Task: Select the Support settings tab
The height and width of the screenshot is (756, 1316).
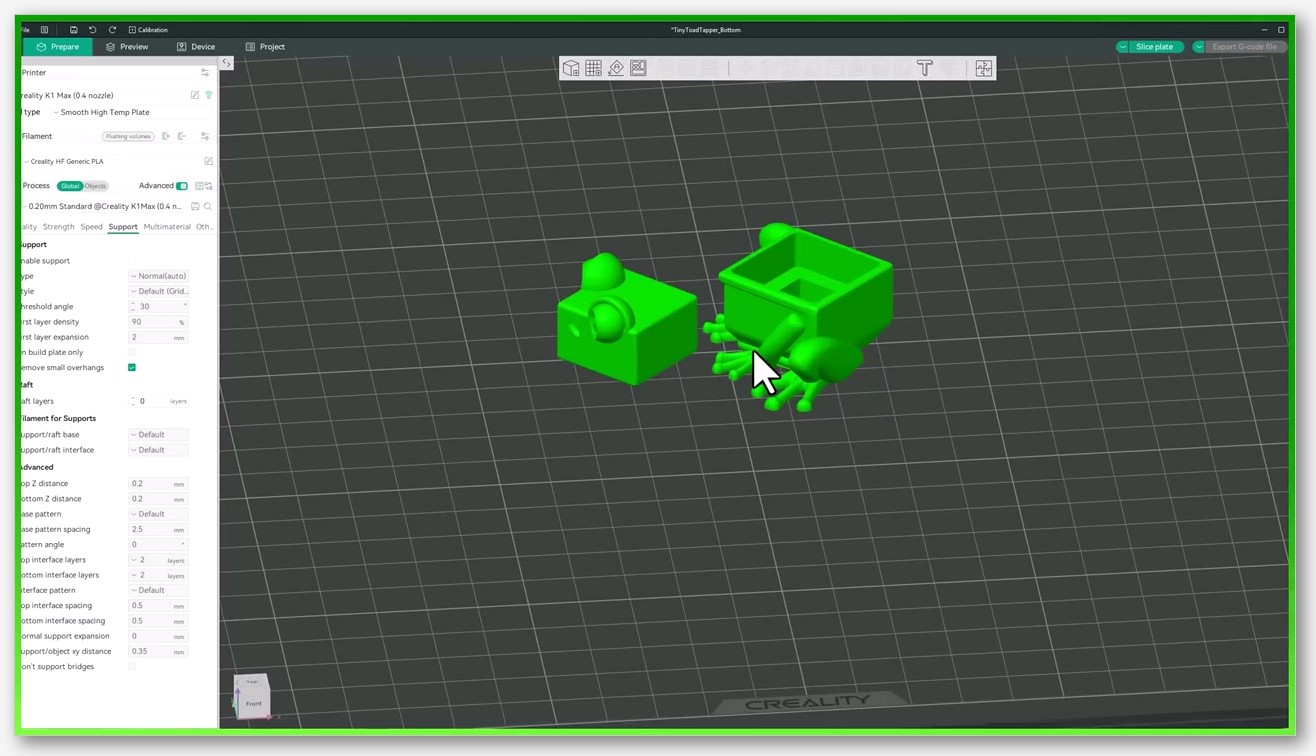Action: [123, 227]
